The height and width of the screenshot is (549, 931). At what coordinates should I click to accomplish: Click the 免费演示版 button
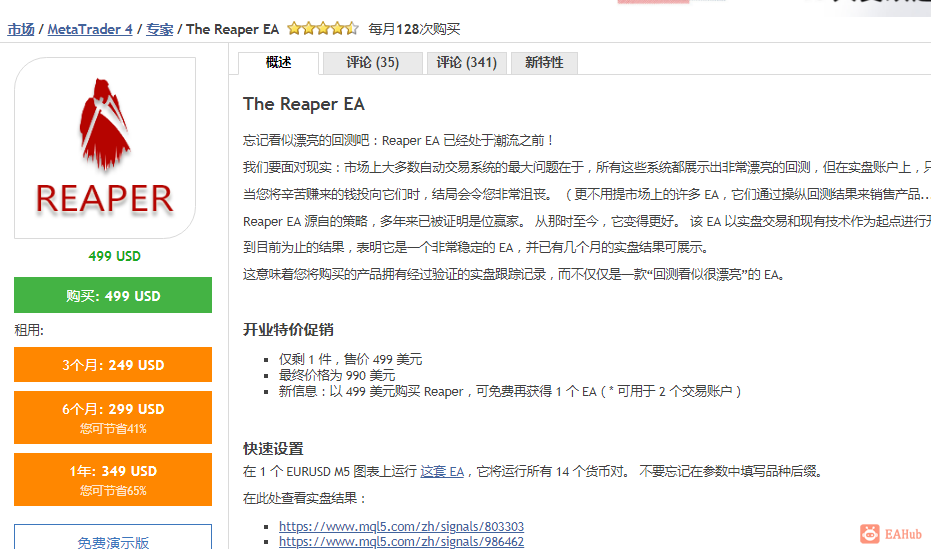[x=113, y=538]
